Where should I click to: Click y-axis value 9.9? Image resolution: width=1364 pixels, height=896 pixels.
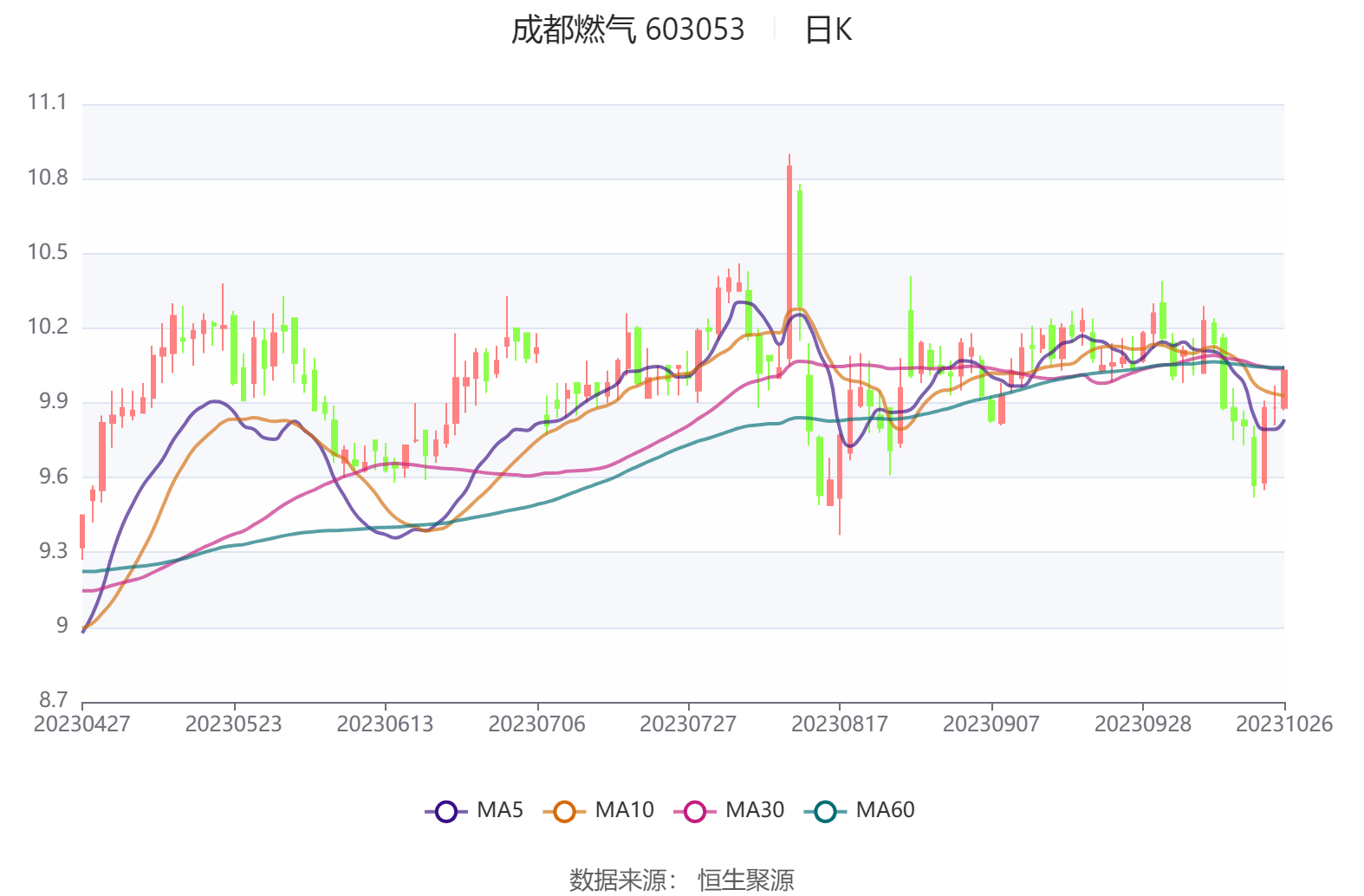(x=53, y=402)
